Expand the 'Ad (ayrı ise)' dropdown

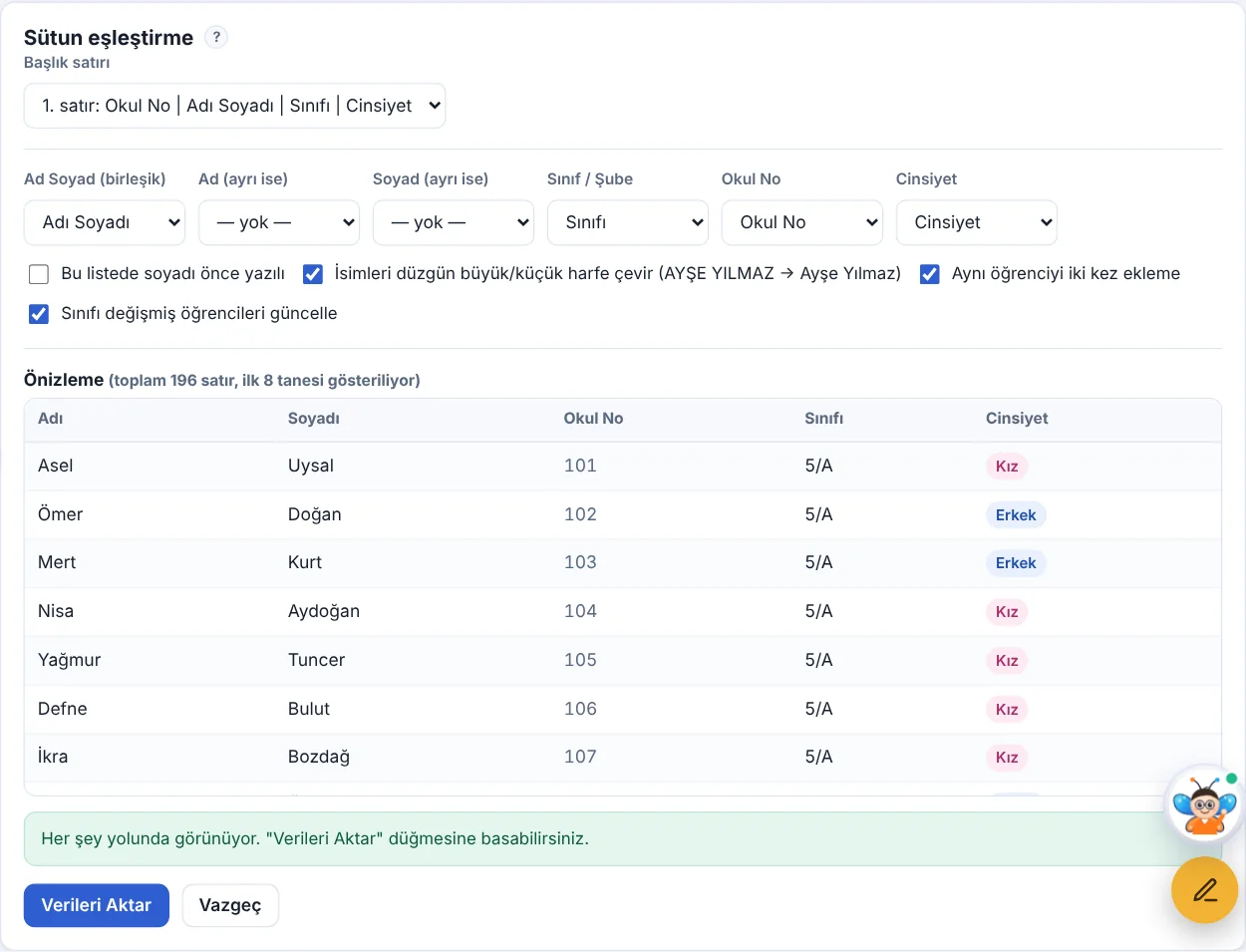tap(279, 222)
